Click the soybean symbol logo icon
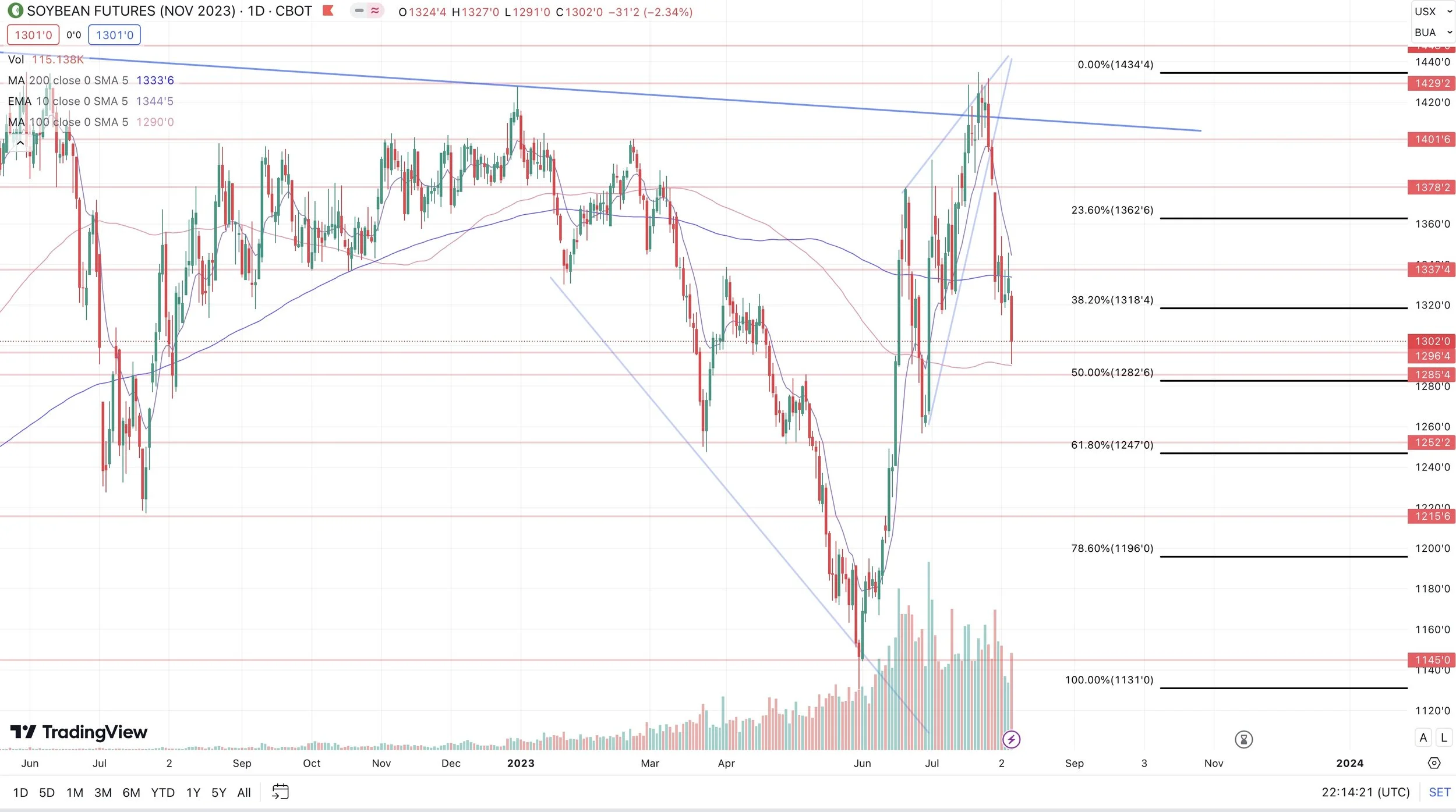The image size is (1456, 812). pyautogui.click(x=15, y=10)
